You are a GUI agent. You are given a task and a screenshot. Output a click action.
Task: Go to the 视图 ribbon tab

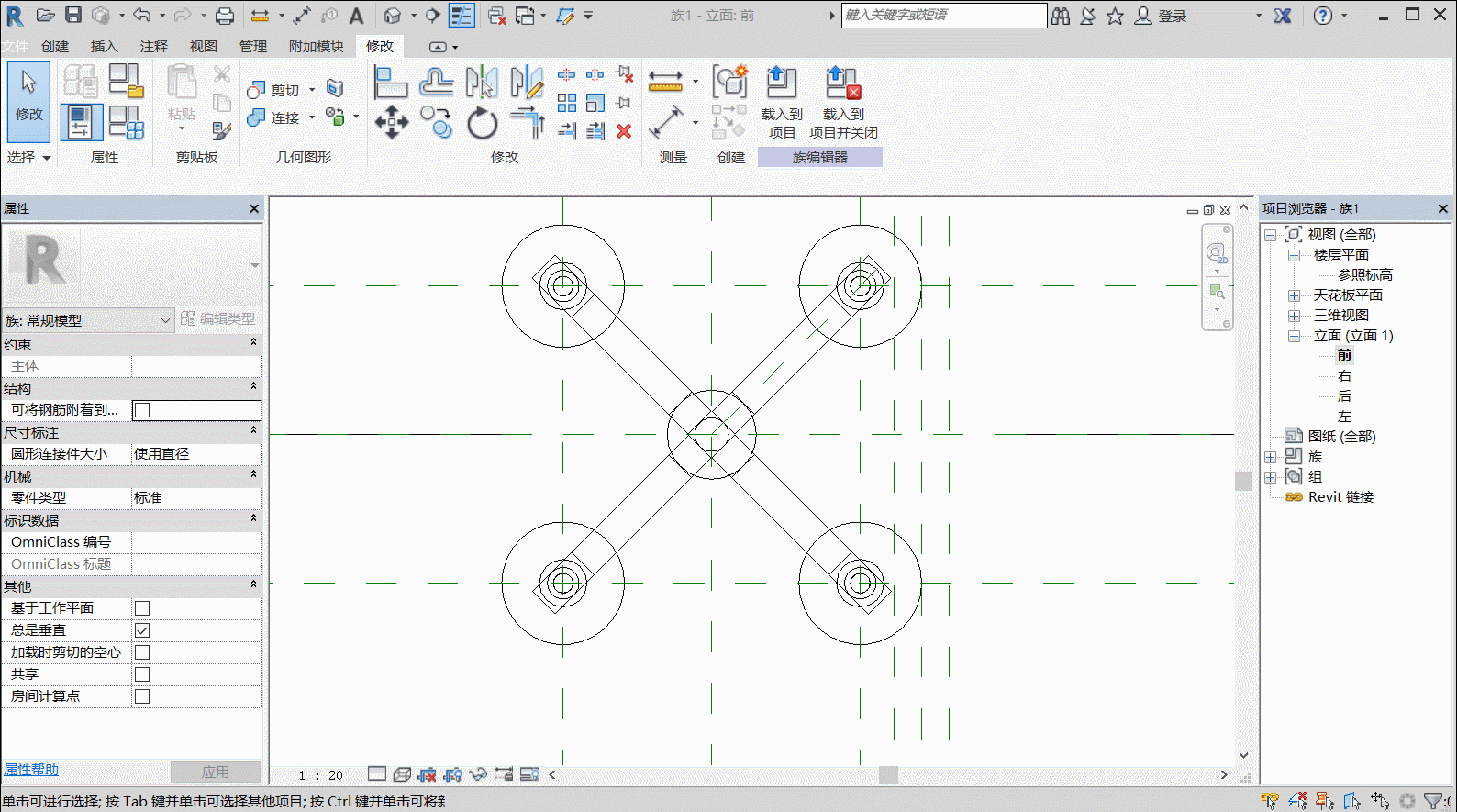pos(204,47)
